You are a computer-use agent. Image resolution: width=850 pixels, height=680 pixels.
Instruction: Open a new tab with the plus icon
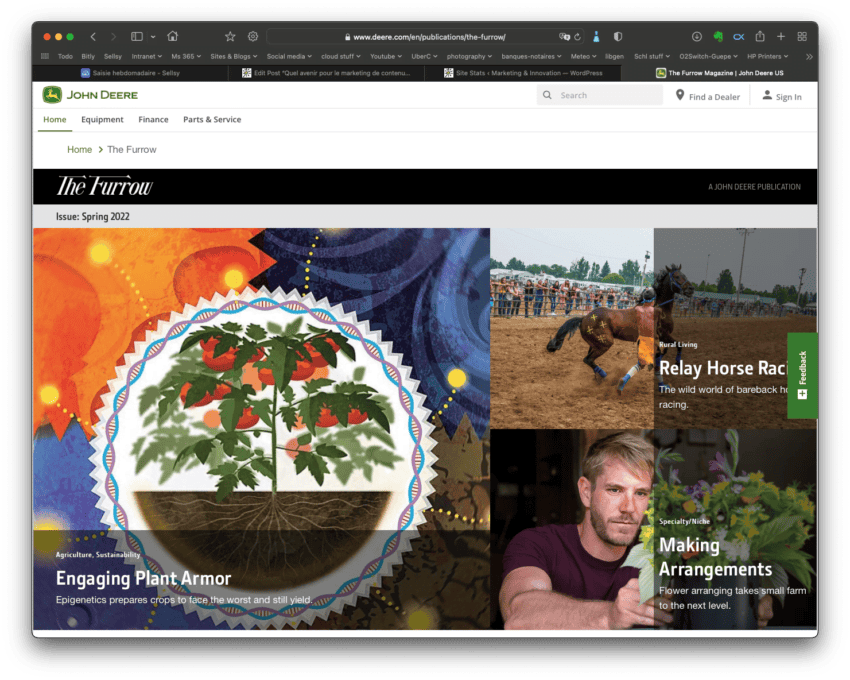click(x=781, y=36)
